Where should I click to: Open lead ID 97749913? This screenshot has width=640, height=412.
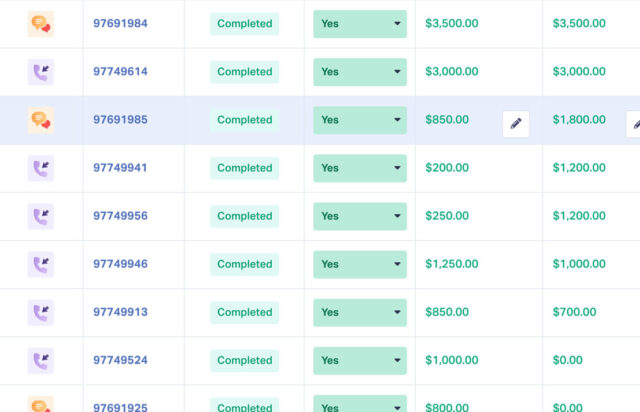pyautogui.click(x=120, y=312)
